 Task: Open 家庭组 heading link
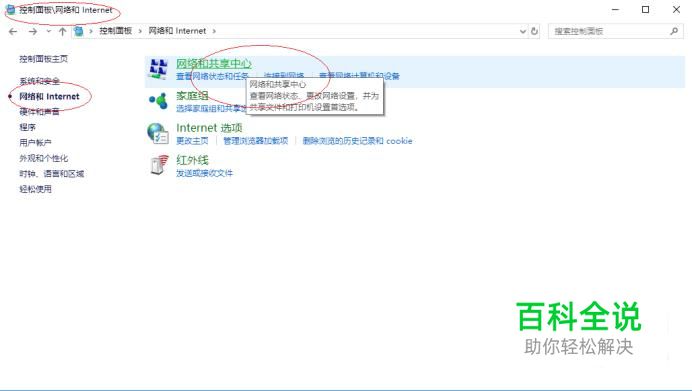192,96
